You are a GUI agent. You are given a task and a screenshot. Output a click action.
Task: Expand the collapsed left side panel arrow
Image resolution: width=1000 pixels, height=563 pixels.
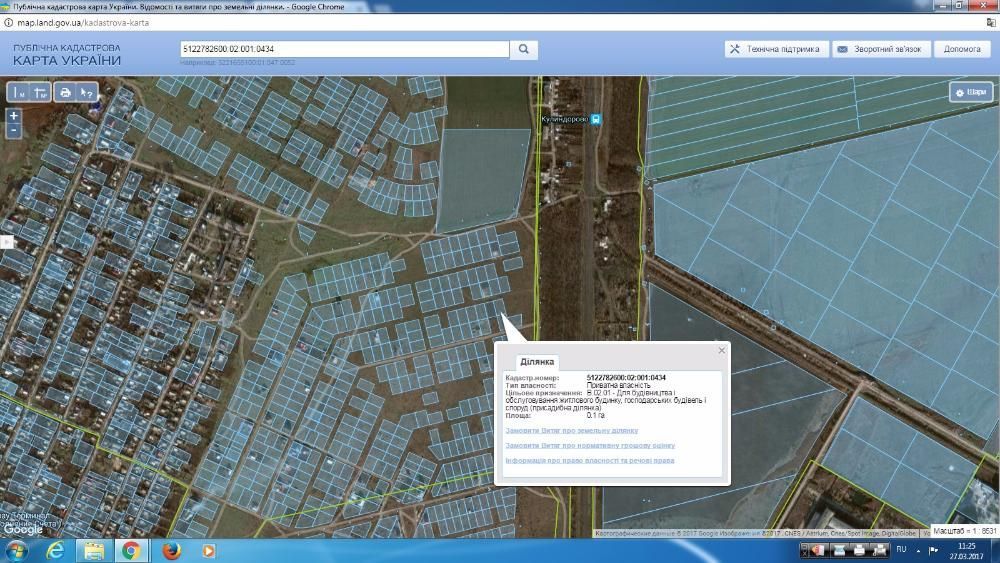pyautogui.click(x=6, y=242)
